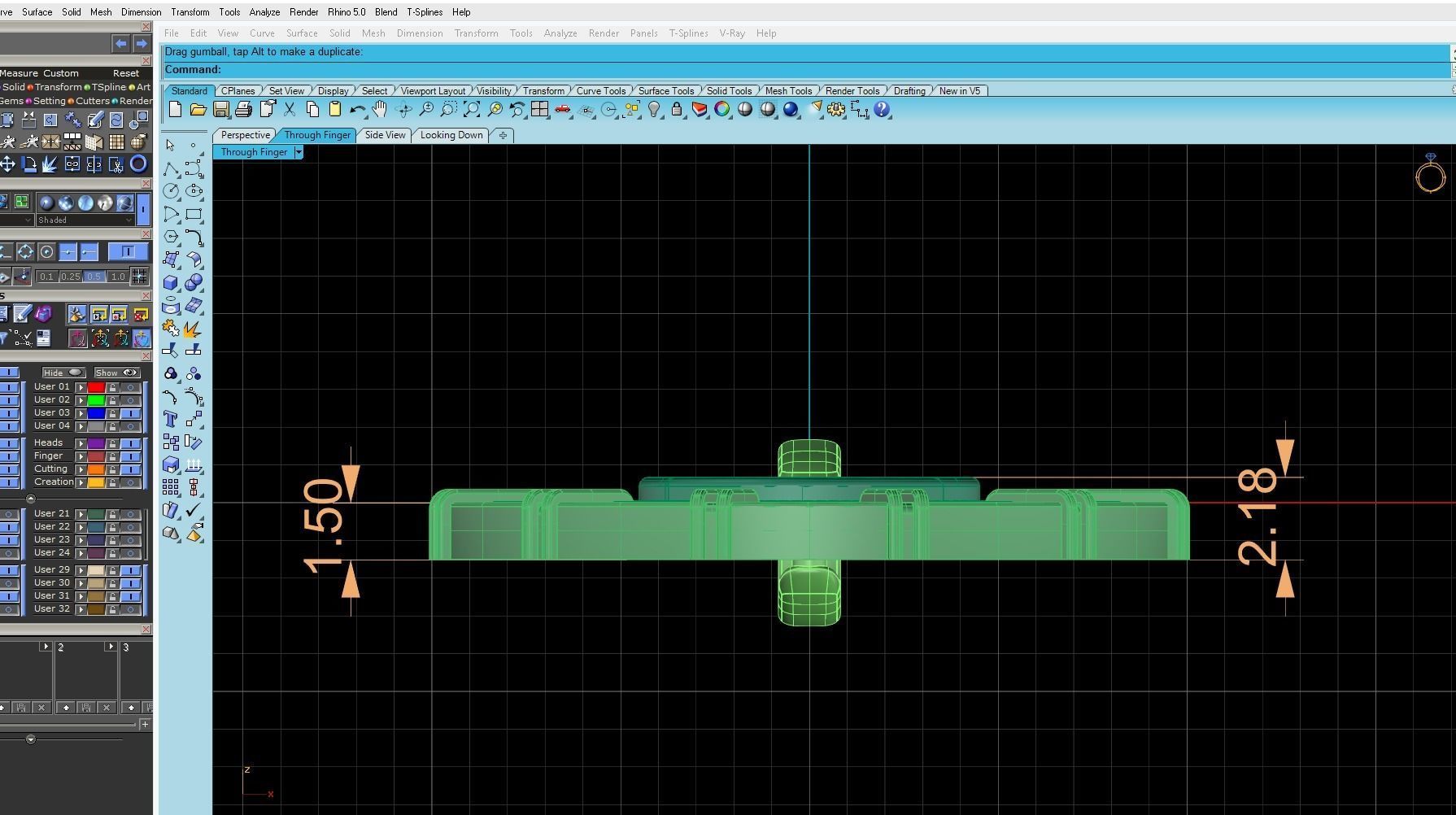Add a new viewport tab with plus
The image size is (1456, 815).
point(503,135)
